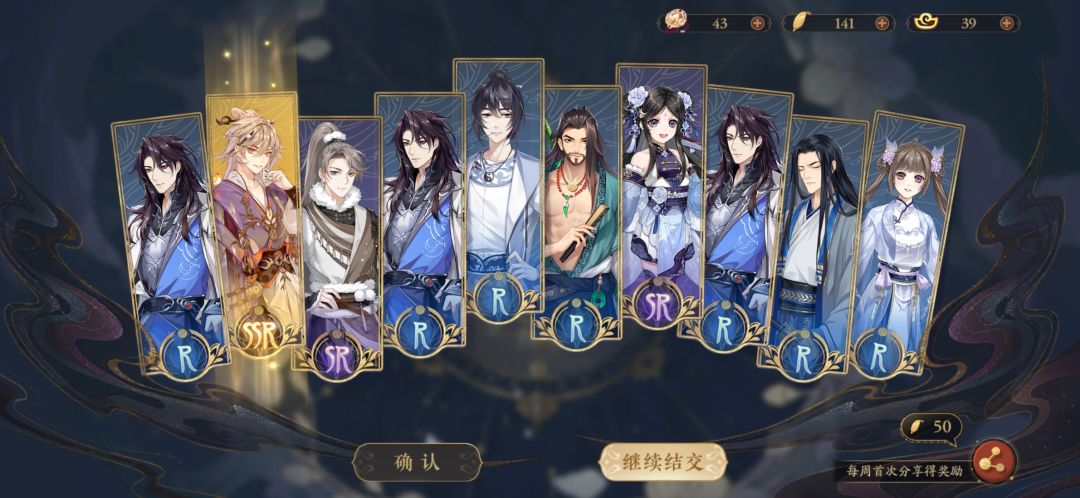Tap the gold ingot currency icon

[x=924, y=23]
